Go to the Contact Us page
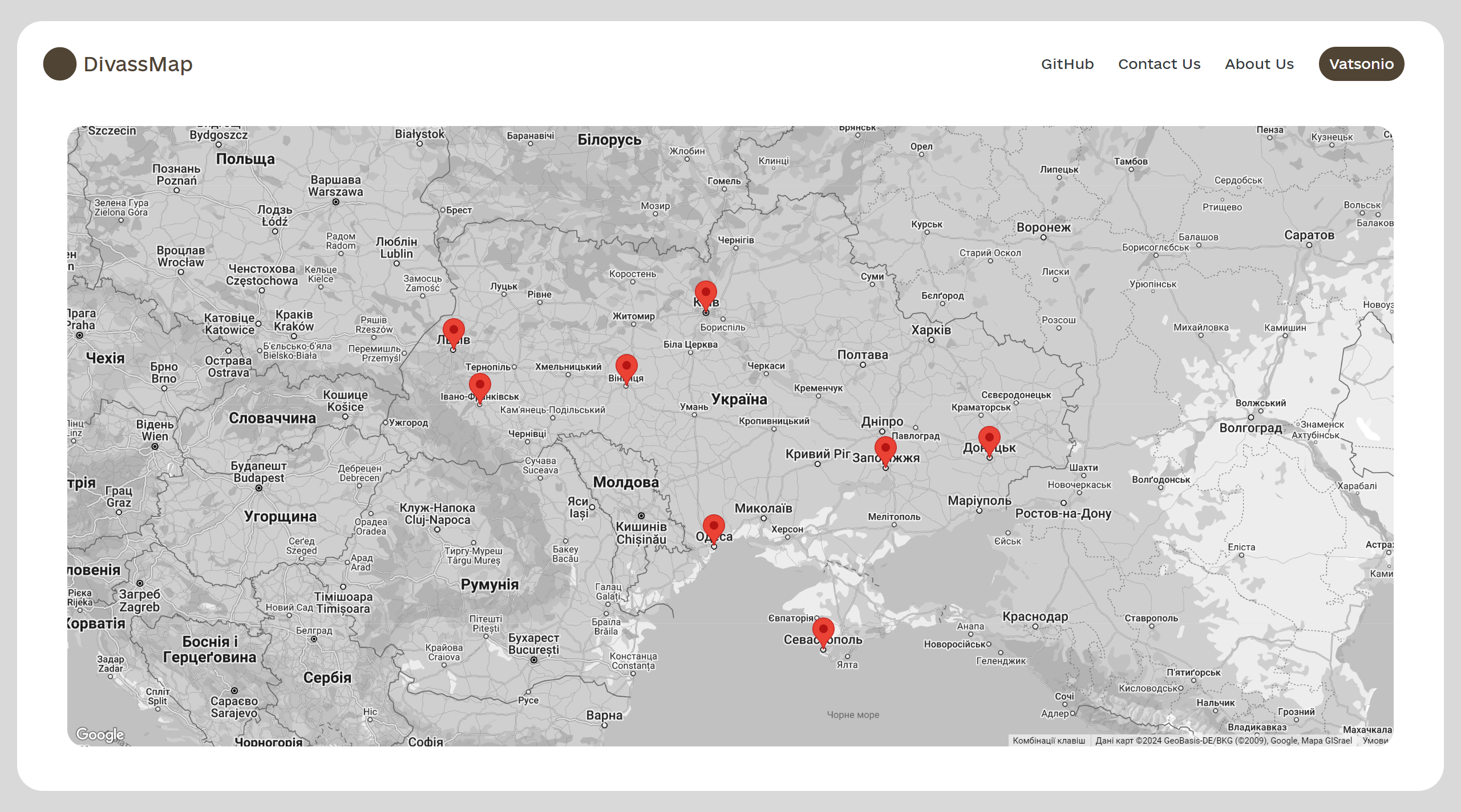1461x812 pixels. pos(1159,64)
